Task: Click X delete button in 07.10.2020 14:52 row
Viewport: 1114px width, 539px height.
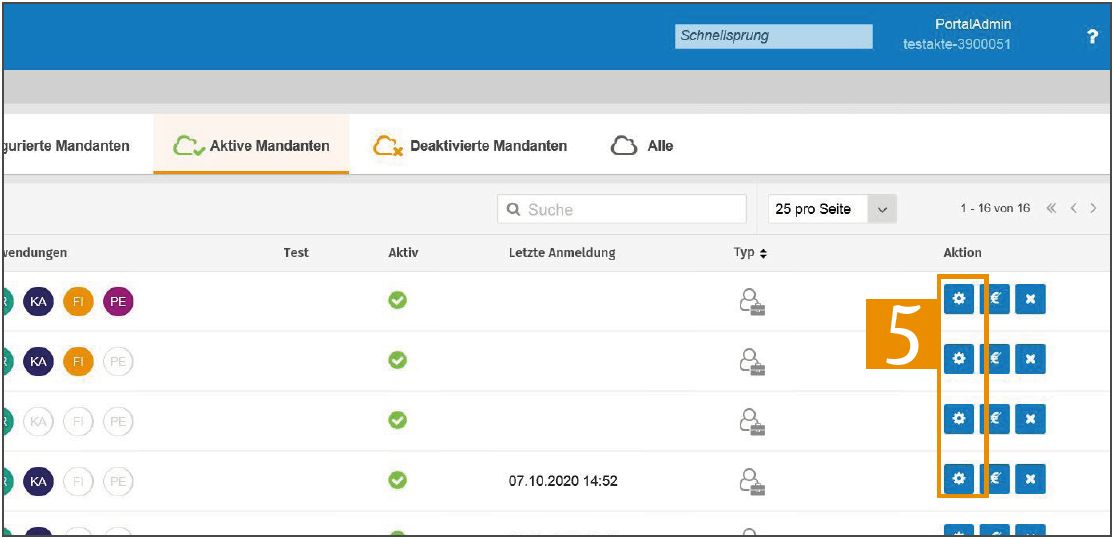Action: click(1030, 480)
